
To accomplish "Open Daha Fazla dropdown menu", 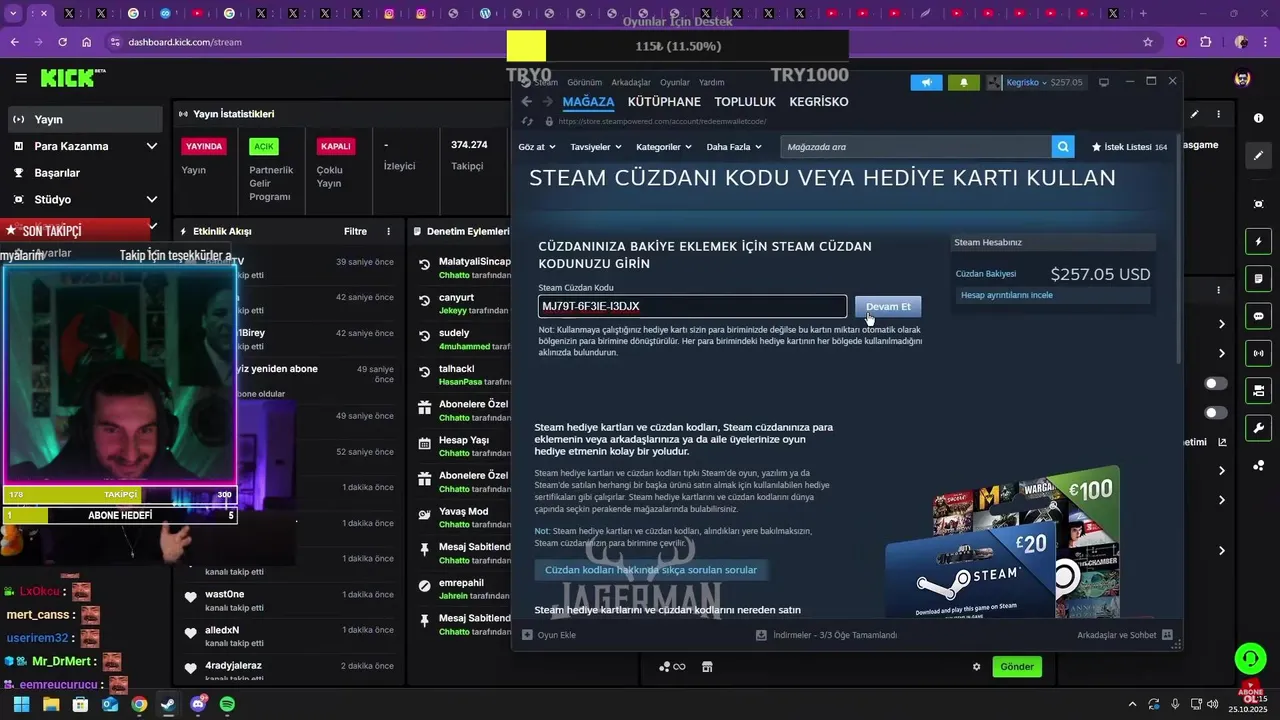I will pos(734,147).
